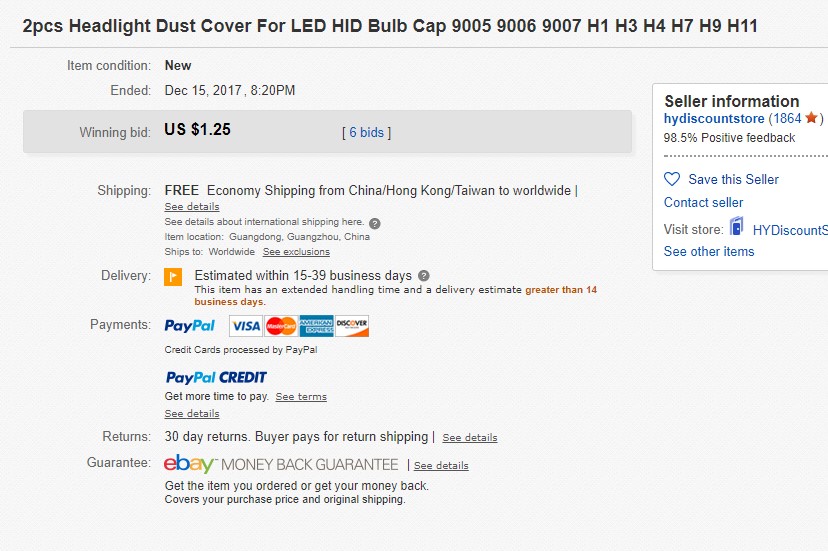
Task: Click the heart icon to save seller
Action: coord(672,179)
